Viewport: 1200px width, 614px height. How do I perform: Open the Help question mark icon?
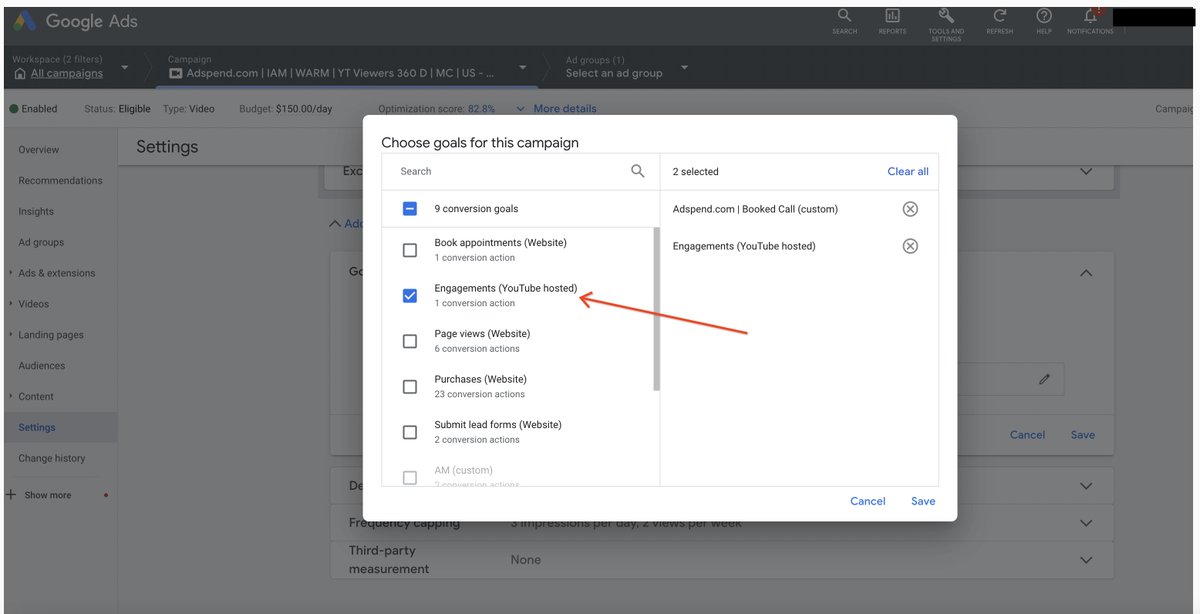coord(1044,16)
